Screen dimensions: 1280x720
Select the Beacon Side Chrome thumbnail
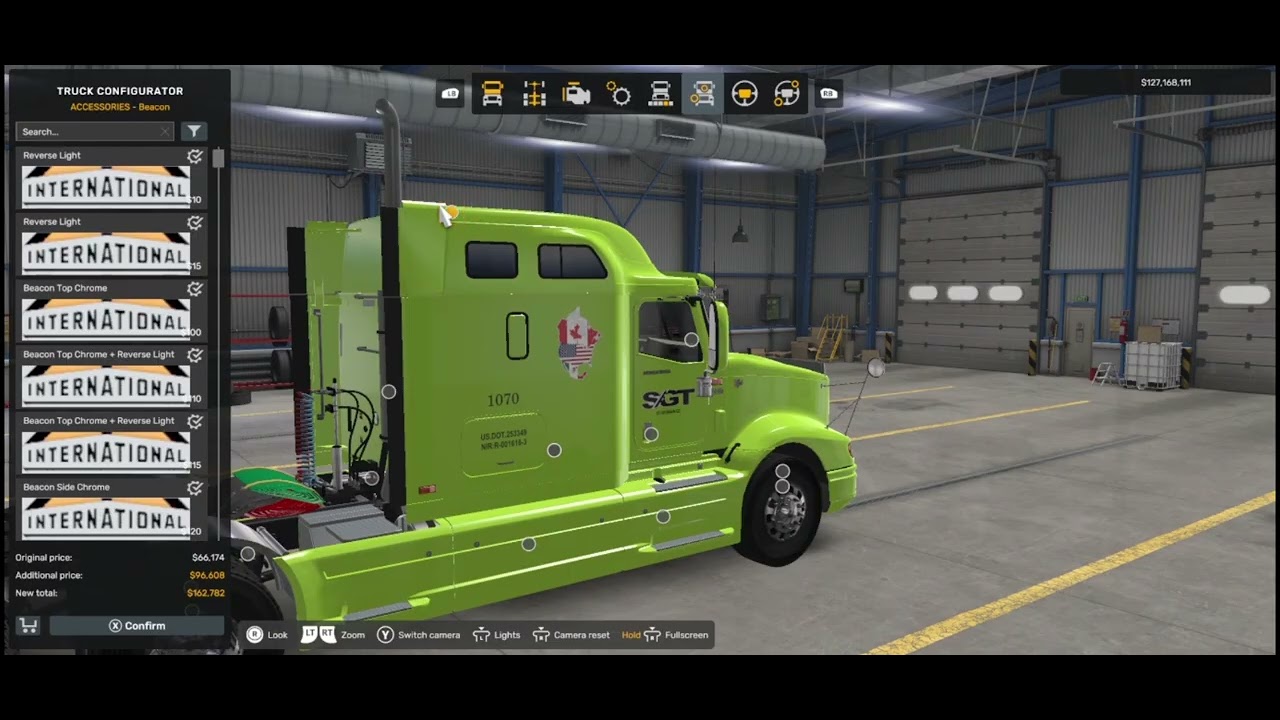[105, 518]
